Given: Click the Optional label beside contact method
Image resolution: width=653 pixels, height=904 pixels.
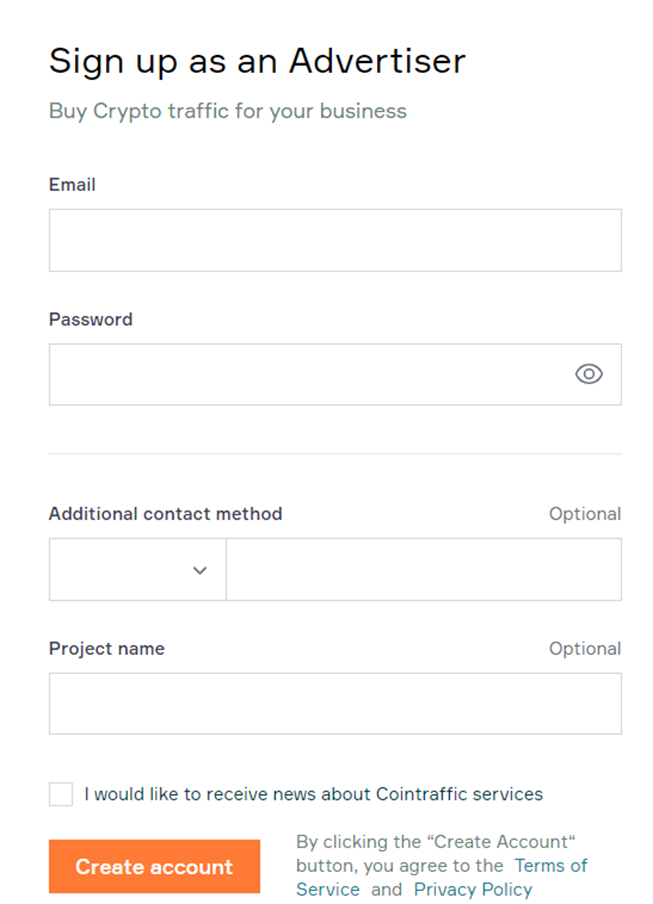Looking at the screenshot, I should pos(585,513).
